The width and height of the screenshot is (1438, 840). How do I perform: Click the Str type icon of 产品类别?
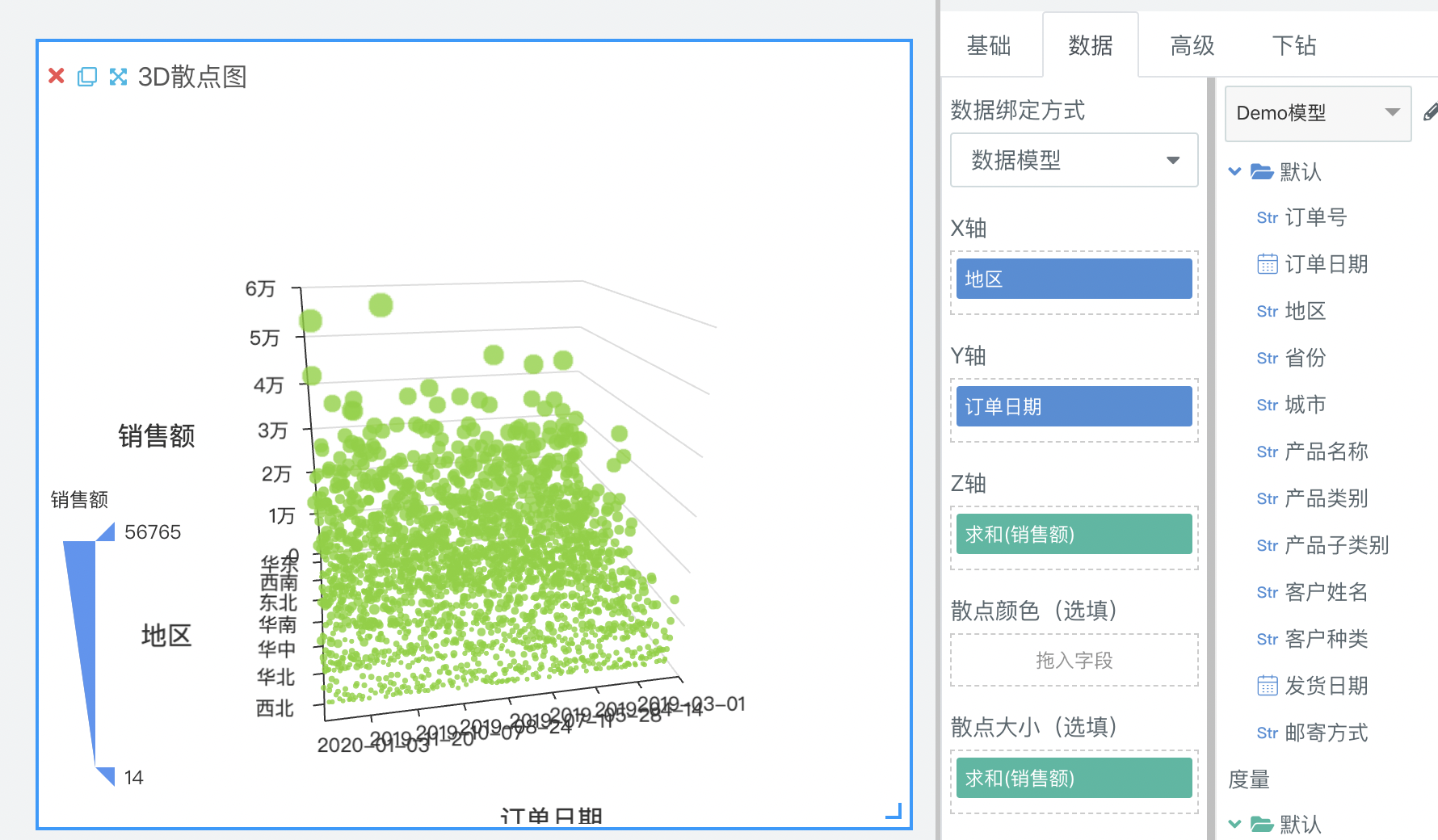coord(1268,499)
